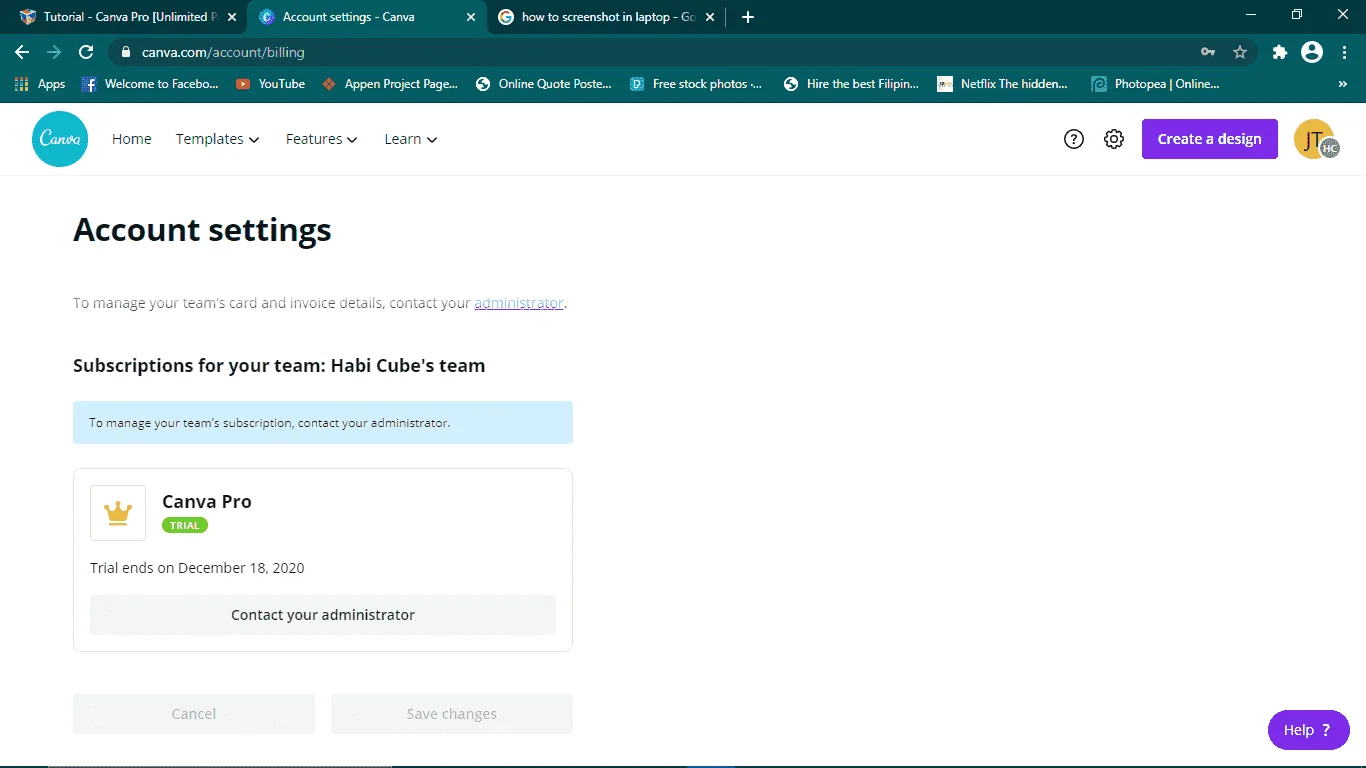Go back with the browser back arrow

22,52
